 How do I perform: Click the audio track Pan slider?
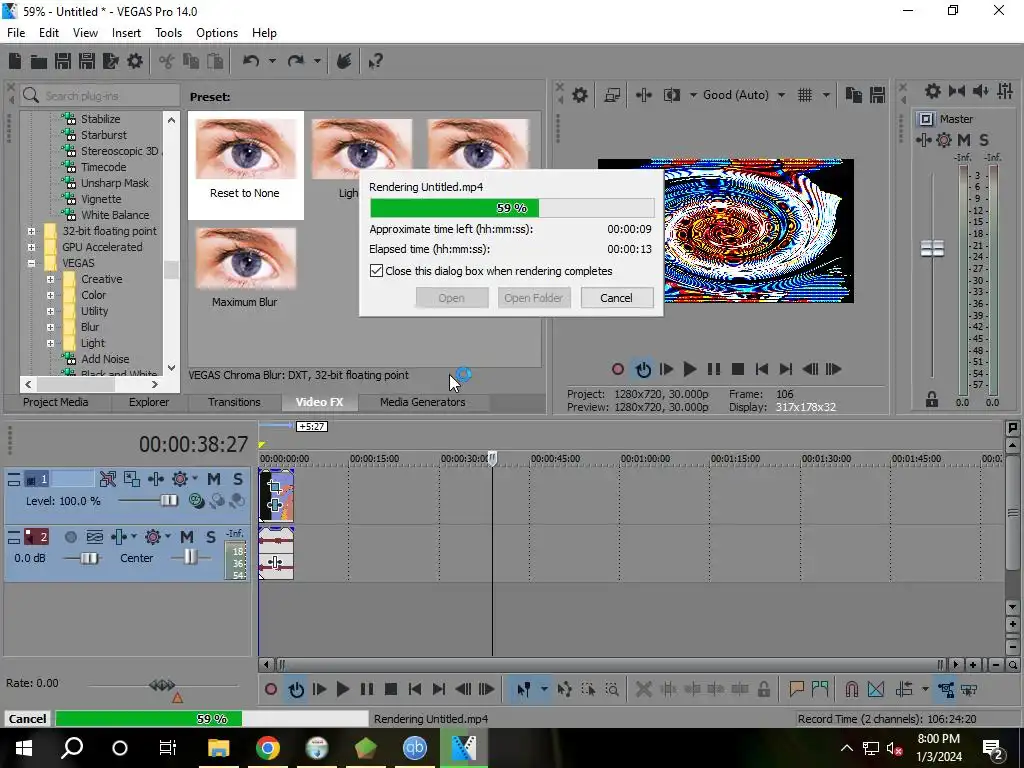point(190,557)
